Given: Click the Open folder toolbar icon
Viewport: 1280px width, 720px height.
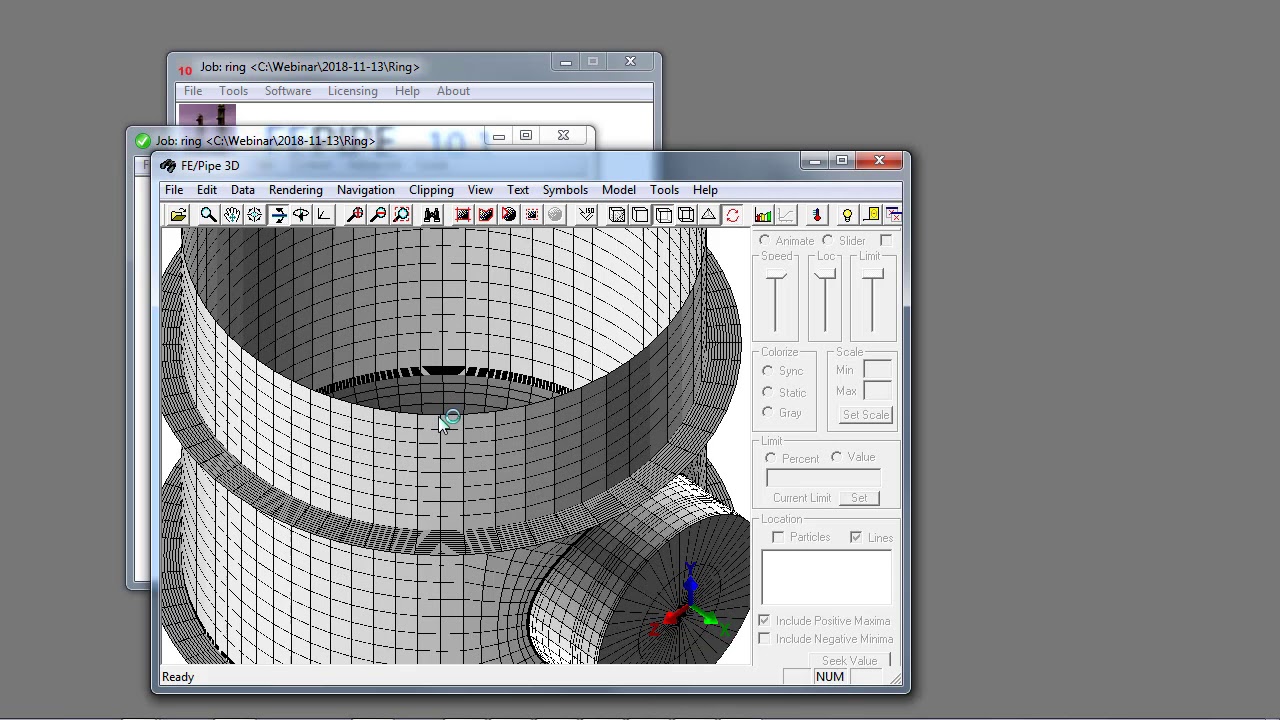Looking at the screenshot, I should click(x=178, y=215).
